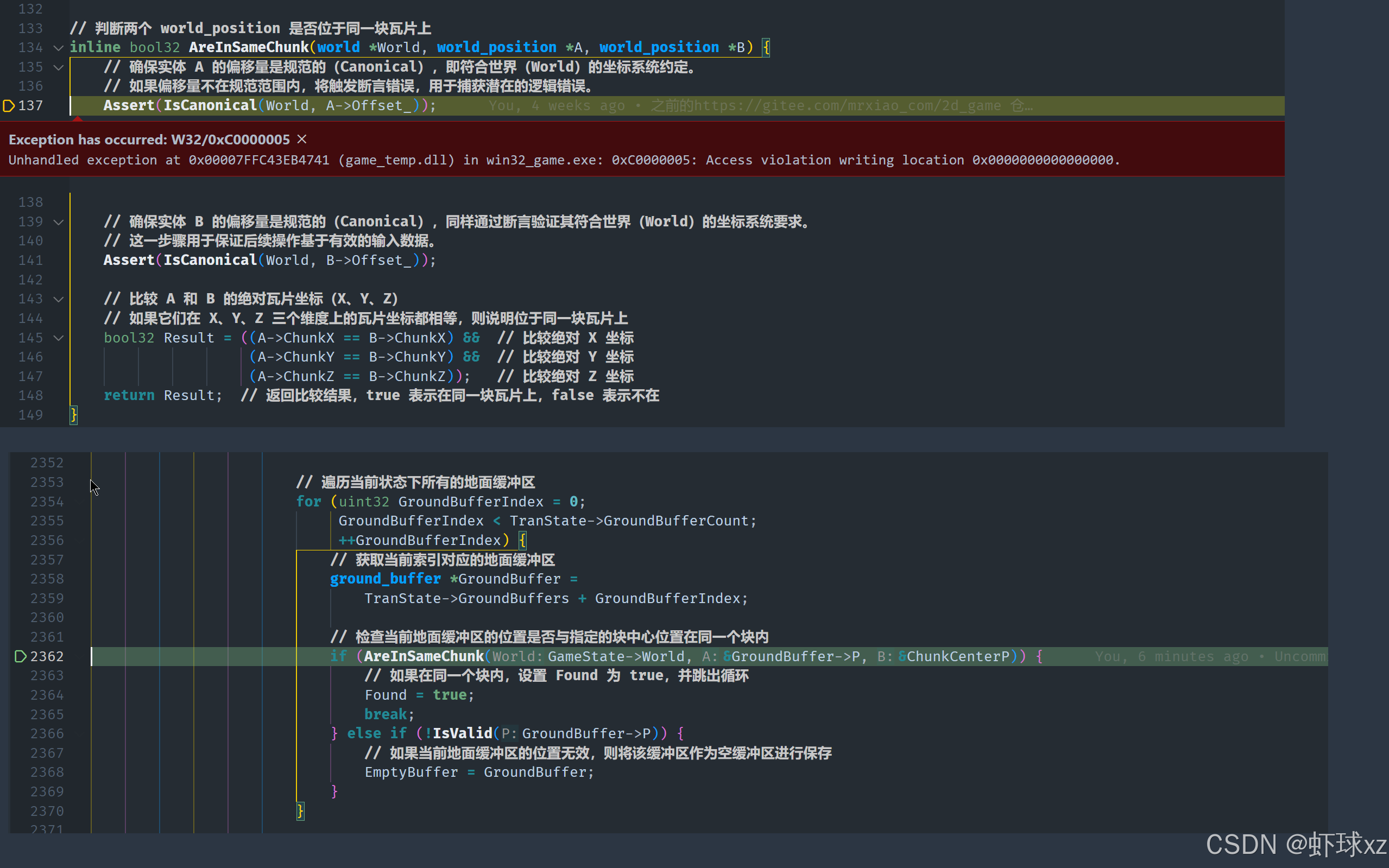Click the Assert call on line 137
1389x868 pixels.
click(x=129, y=106)
